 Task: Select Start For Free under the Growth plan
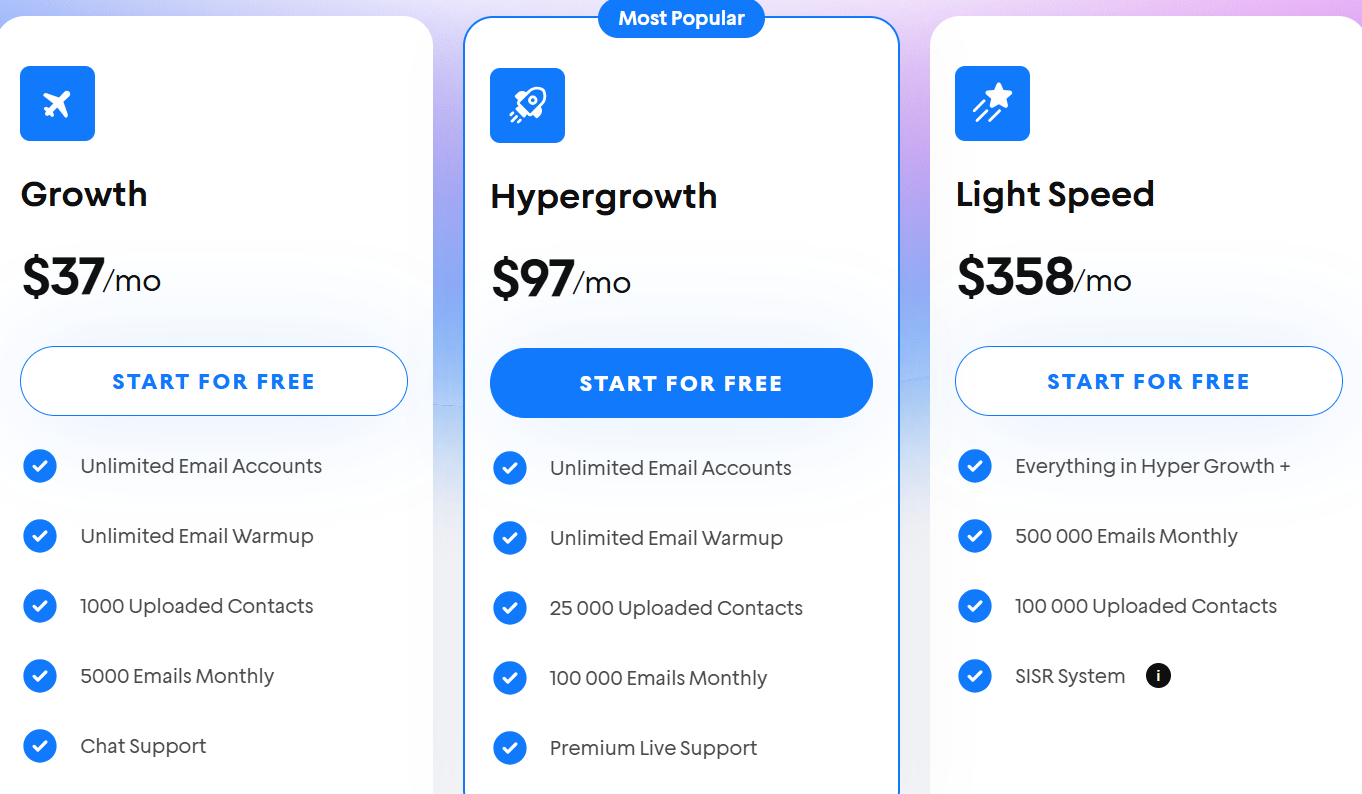[x=213, y=381]
